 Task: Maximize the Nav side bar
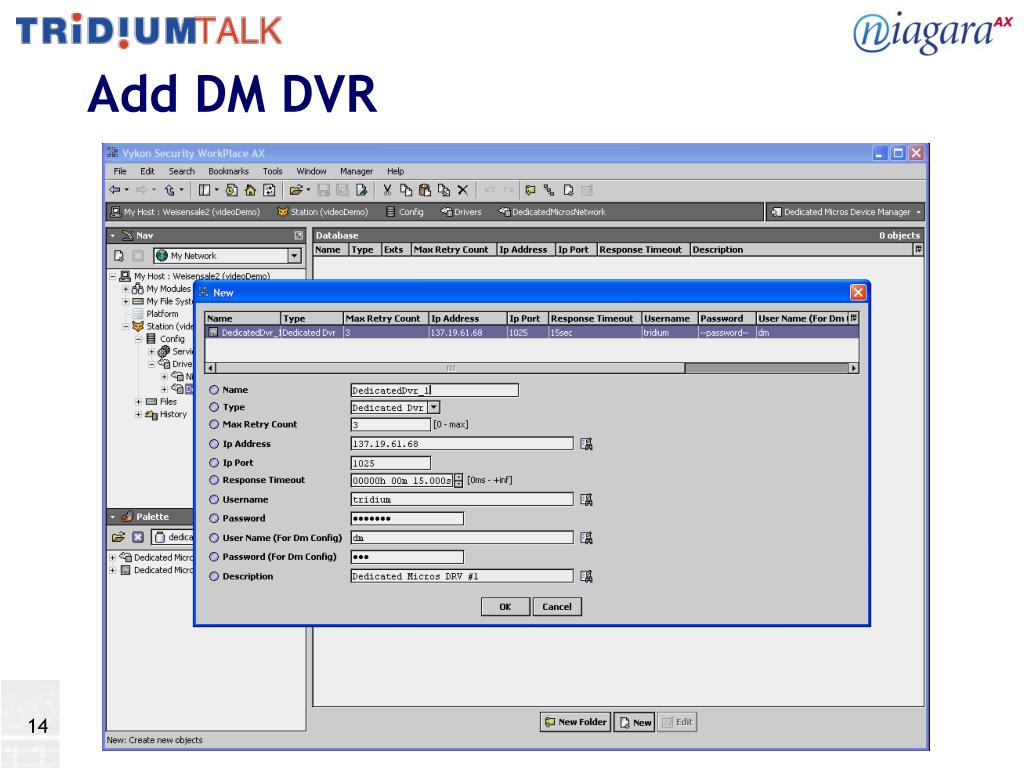298,235
